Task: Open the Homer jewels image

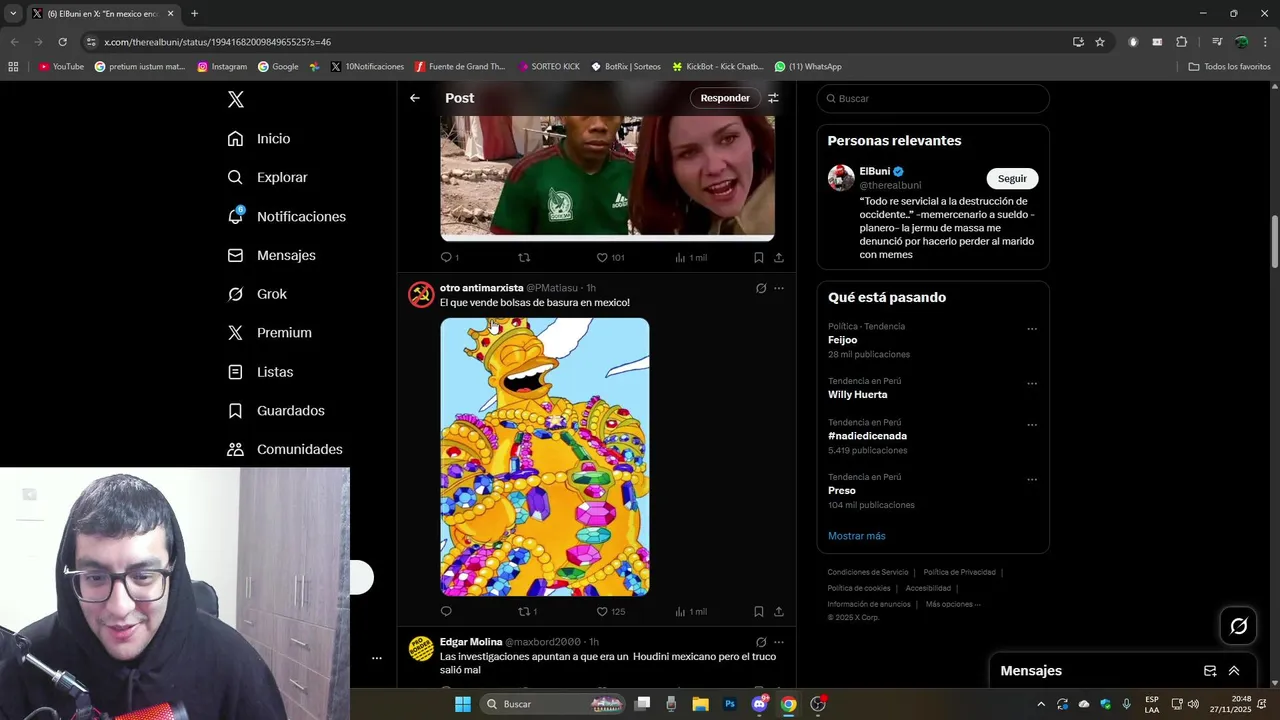Action: pyautogui.click(x=545, y=457)
